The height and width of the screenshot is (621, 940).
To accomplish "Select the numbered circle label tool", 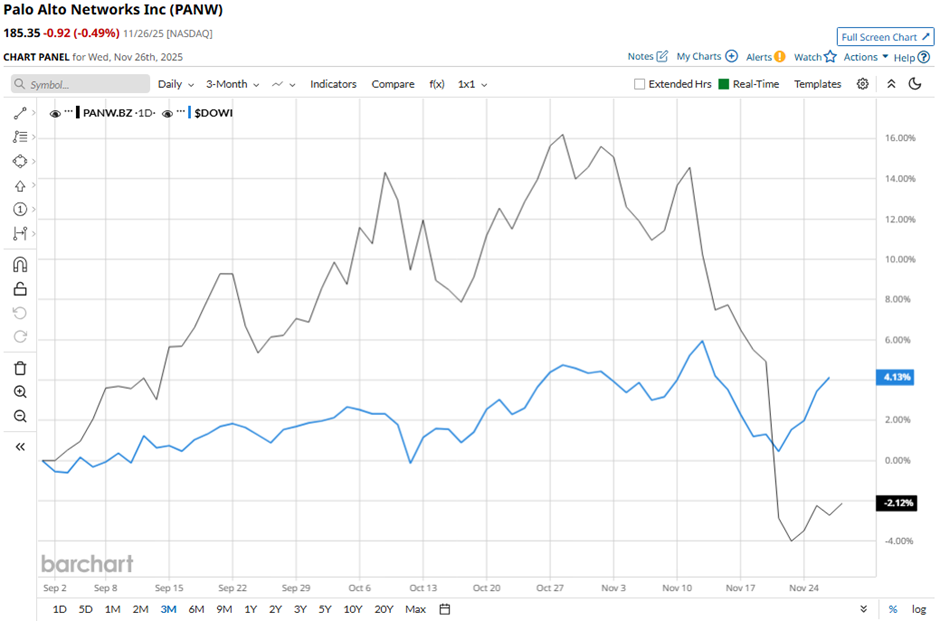I will click(x=20, y=209).
